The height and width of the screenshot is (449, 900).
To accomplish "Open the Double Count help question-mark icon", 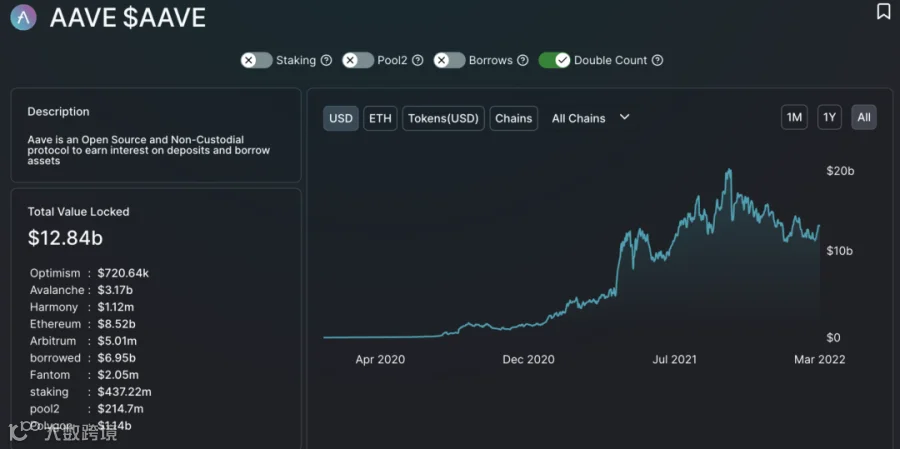I will click(x=658, y=60).
